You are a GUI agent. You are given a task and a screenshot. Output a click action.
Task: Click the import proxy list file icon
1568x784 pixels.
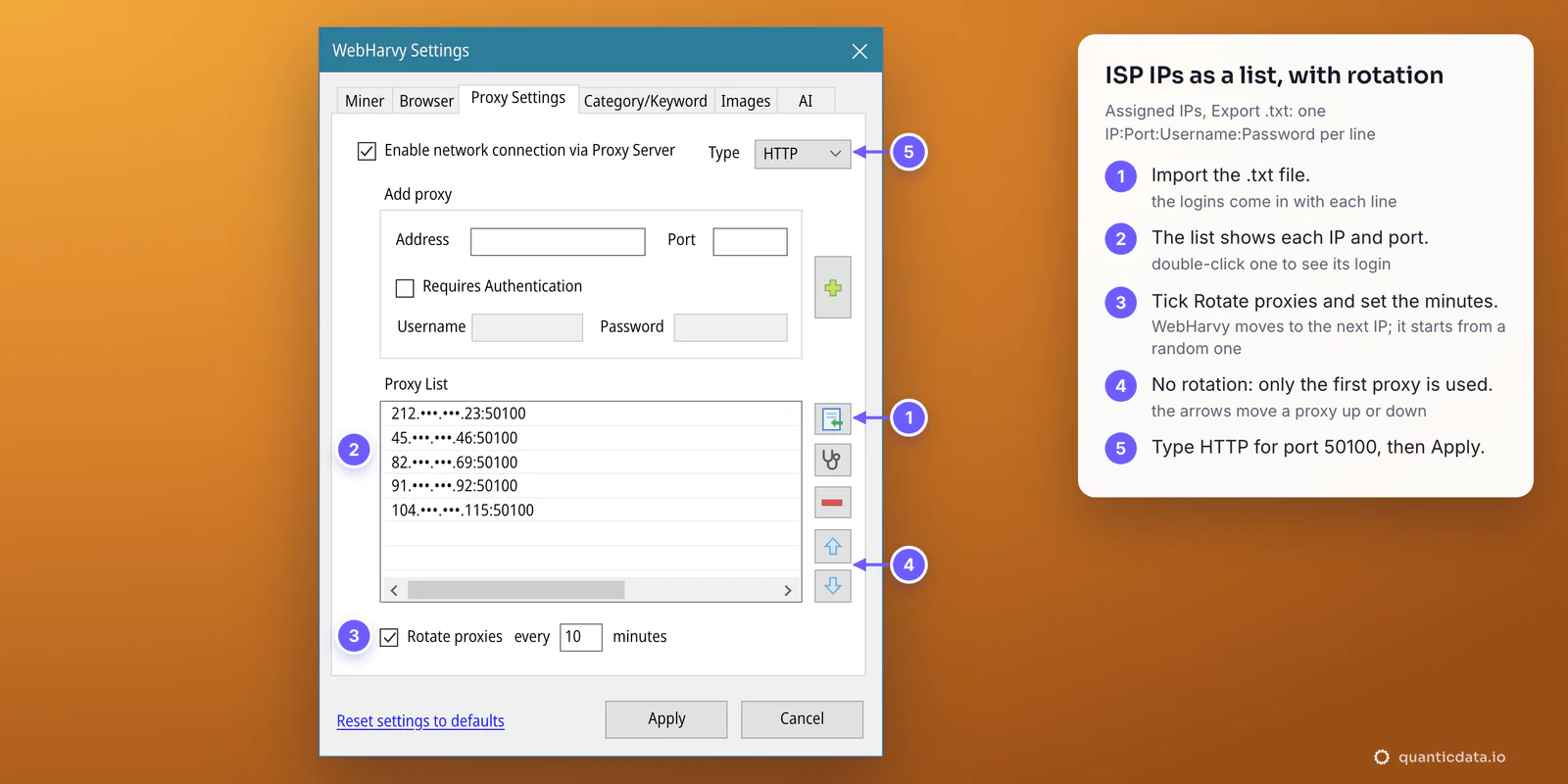tap(832, 419)
